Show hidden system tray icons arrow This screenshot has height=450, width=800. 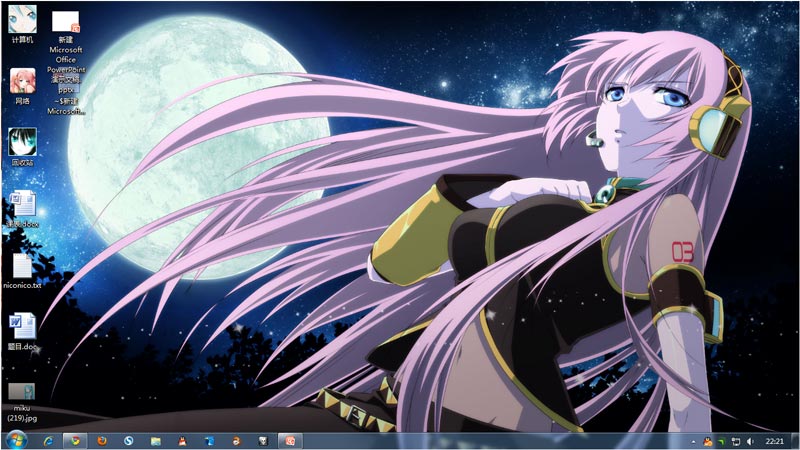693,441
